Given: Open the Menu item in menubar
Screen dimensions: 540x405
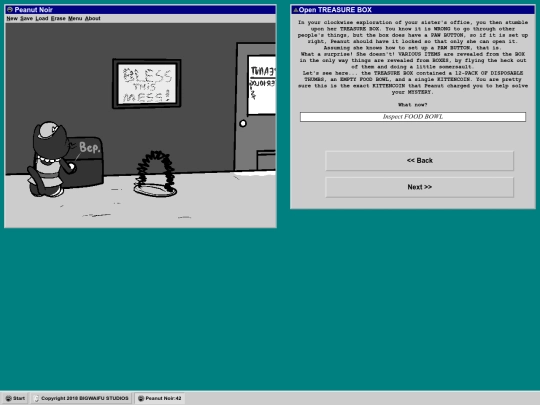Looking at the screenshot, I should (x=75, y=18).
